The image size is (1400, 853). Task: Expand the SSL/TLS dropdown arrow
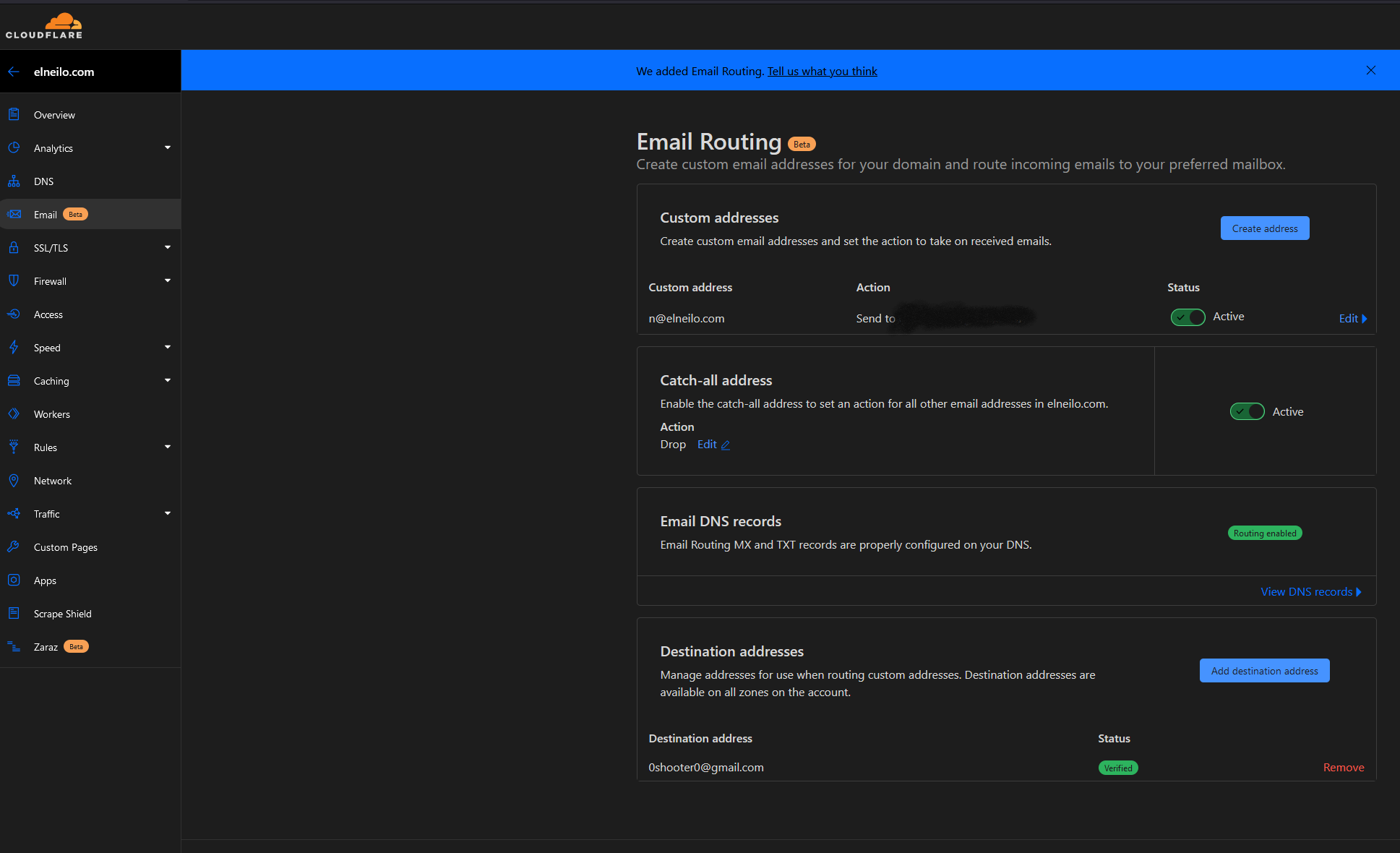168,248
